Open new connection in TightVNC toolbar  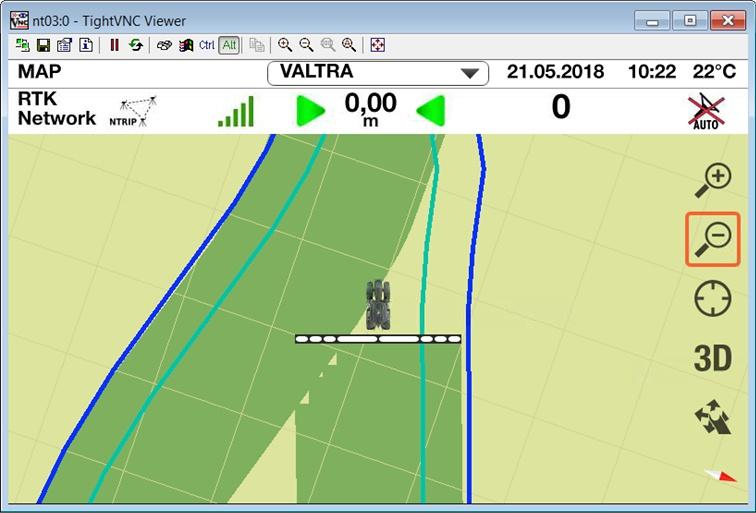22,45
